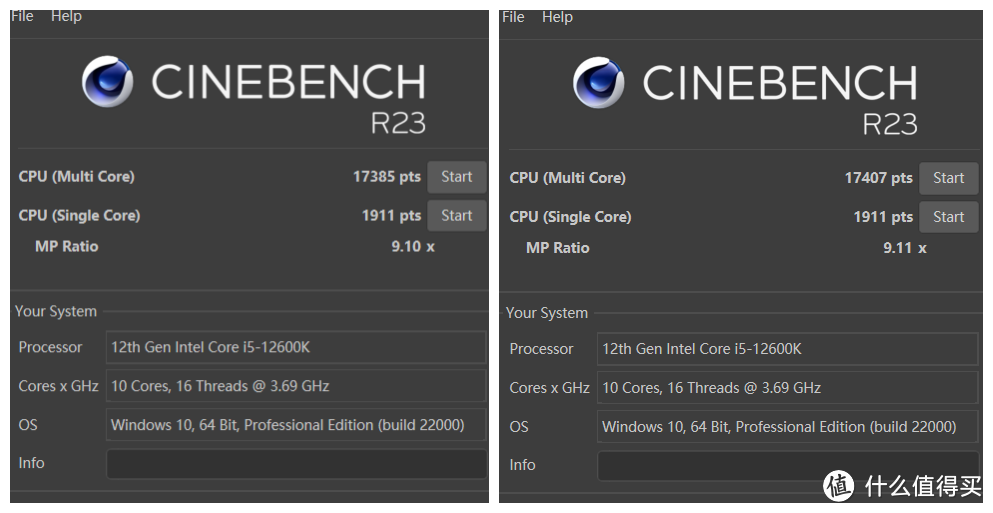Click CPU (Single Core) label in left window
The height and width of the screenshot is (513, 993).
[79, 215]
